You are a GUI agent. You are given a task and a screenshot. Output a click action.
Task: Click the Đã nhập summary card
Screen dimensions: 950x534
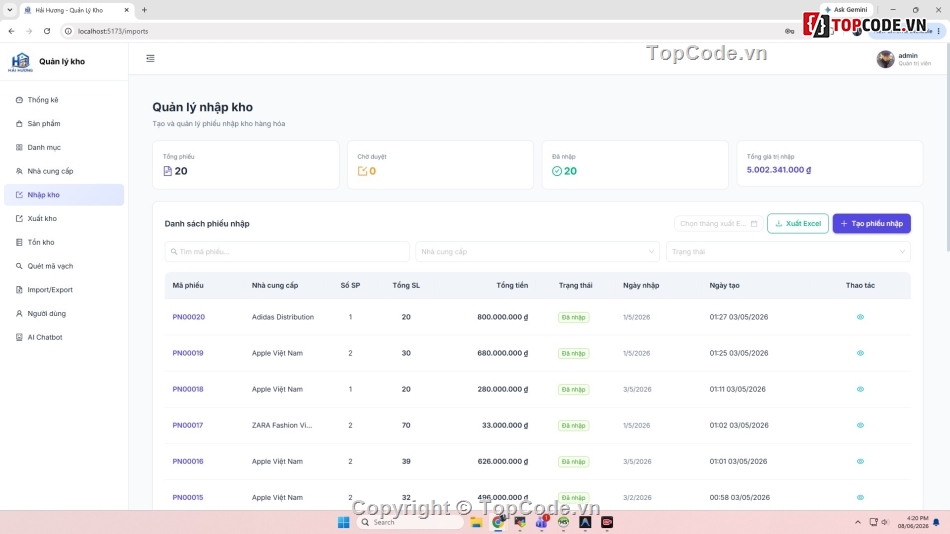coord(635,165)
